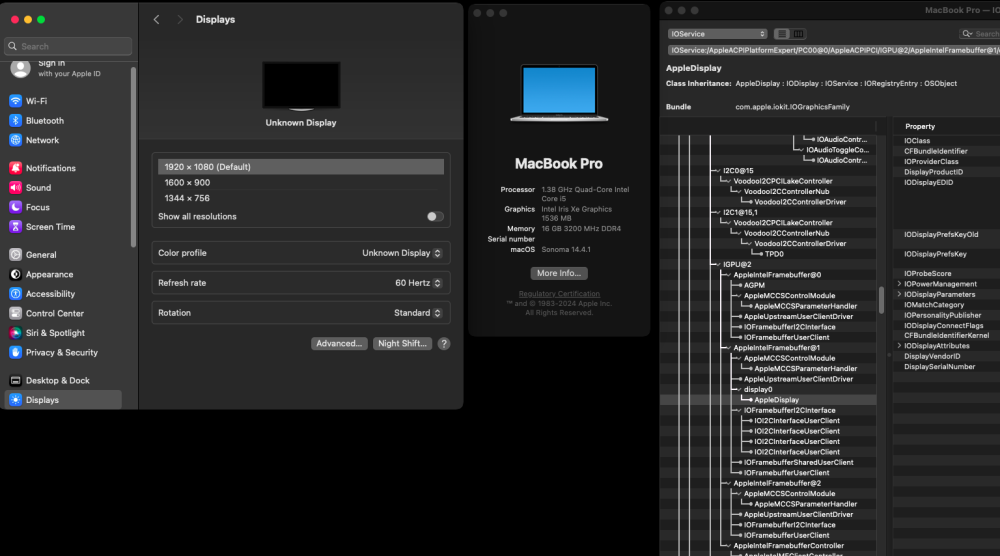
Task: Open the Refresh rate dropdown
Action: [418, 283]
